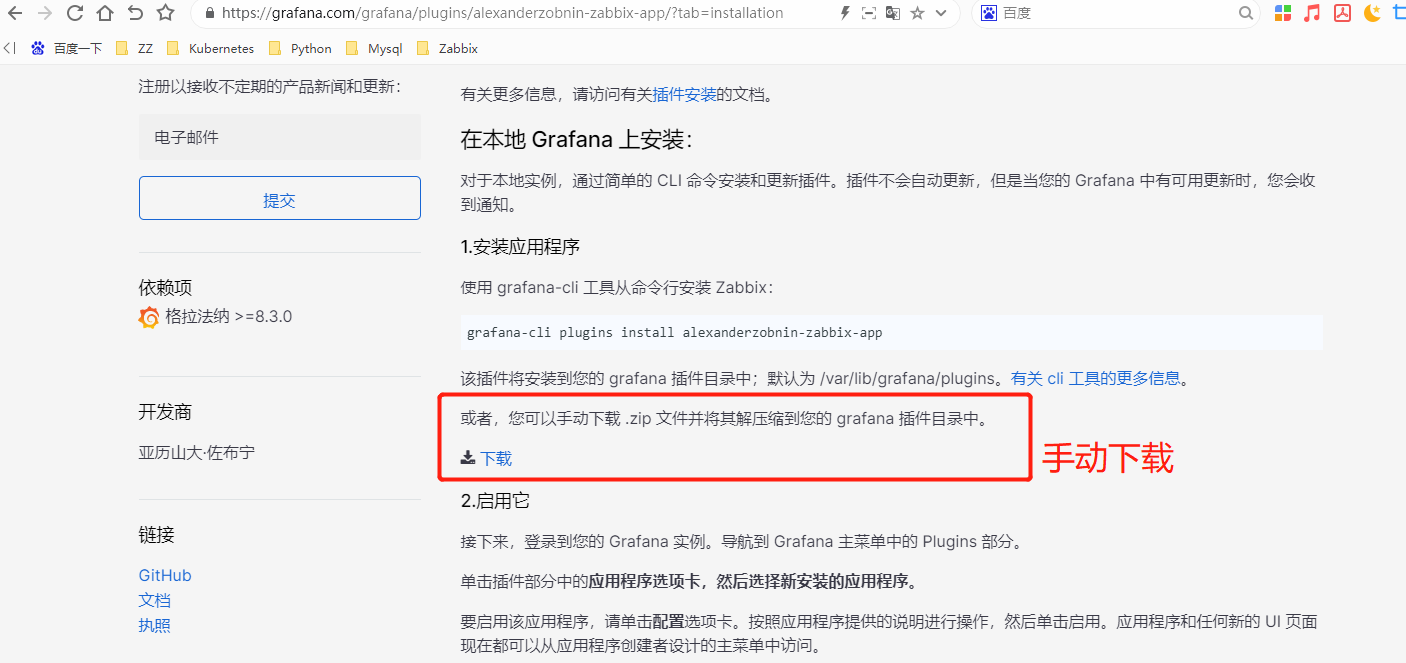The width and height of the screenshot is (1406, 663).
Task: Collapse the bookmarks bar arrow at left
Action: click(10, 48)
